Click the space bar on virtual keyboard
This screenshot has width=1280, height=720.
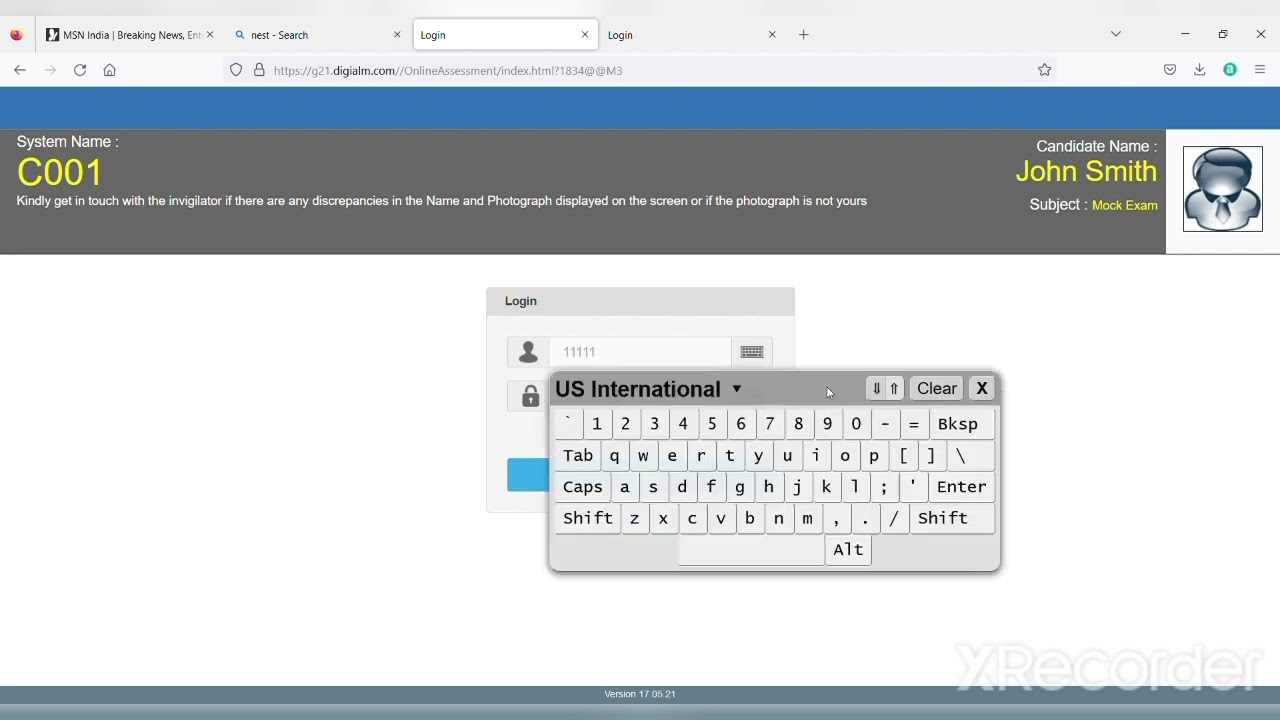pos(751,550)
